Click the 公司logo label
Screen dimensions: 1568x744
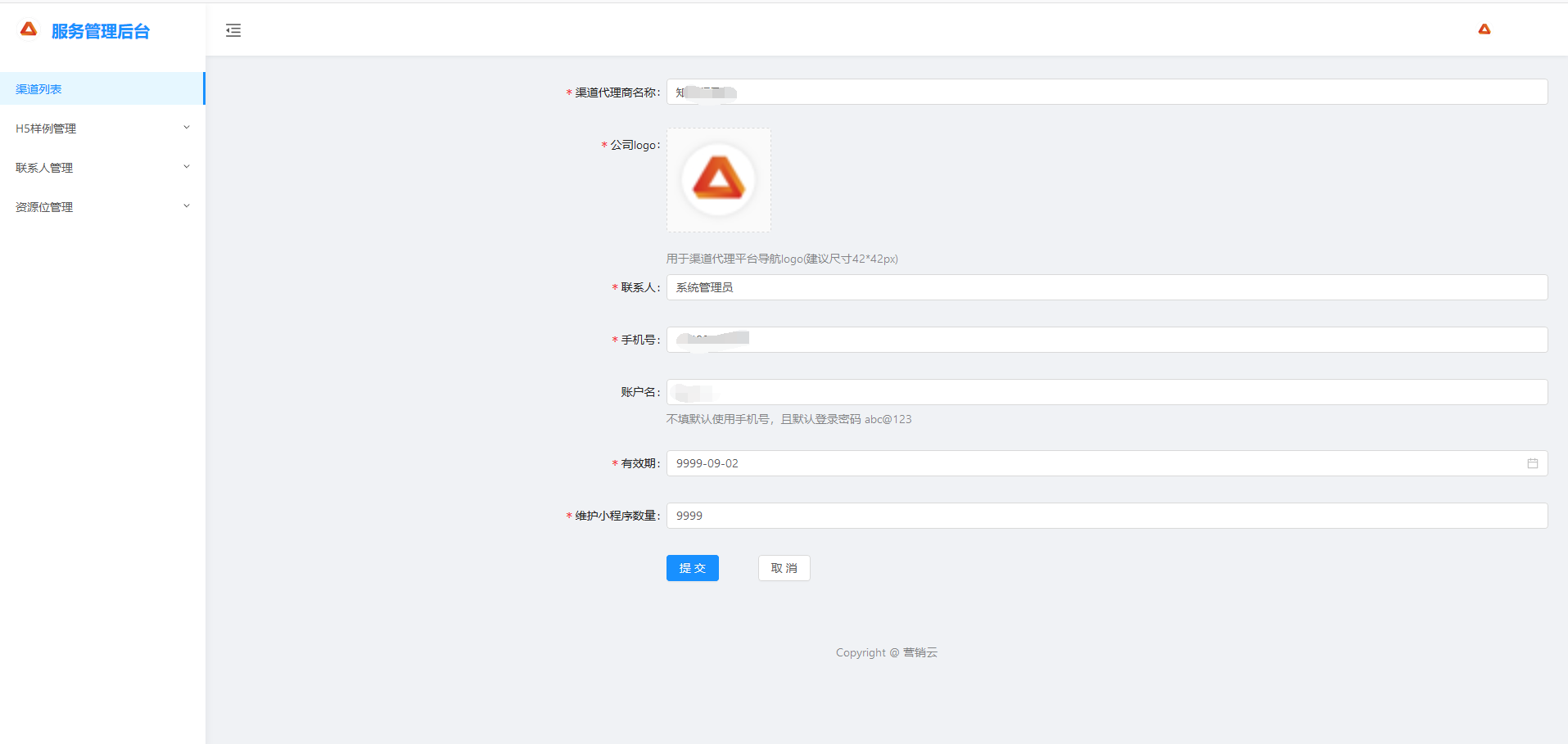coord(635,145)
